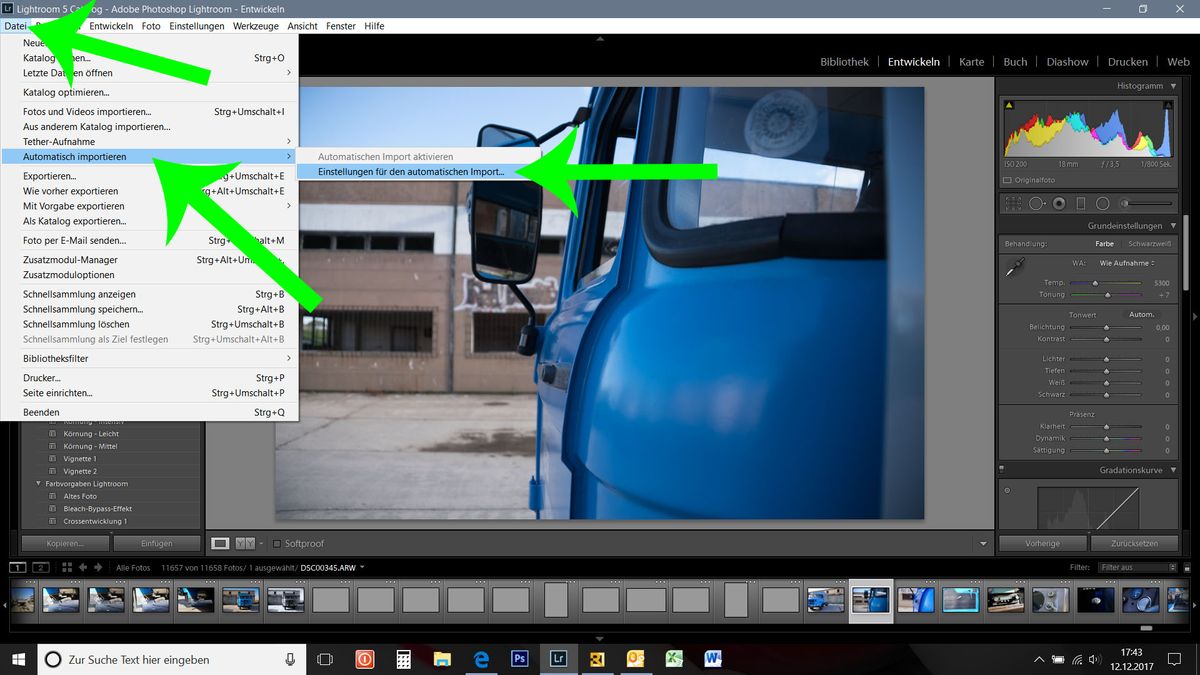Screen dimensions: 1200x675
Task: Switch to the Bibliothek module
Action: [844, 62]
